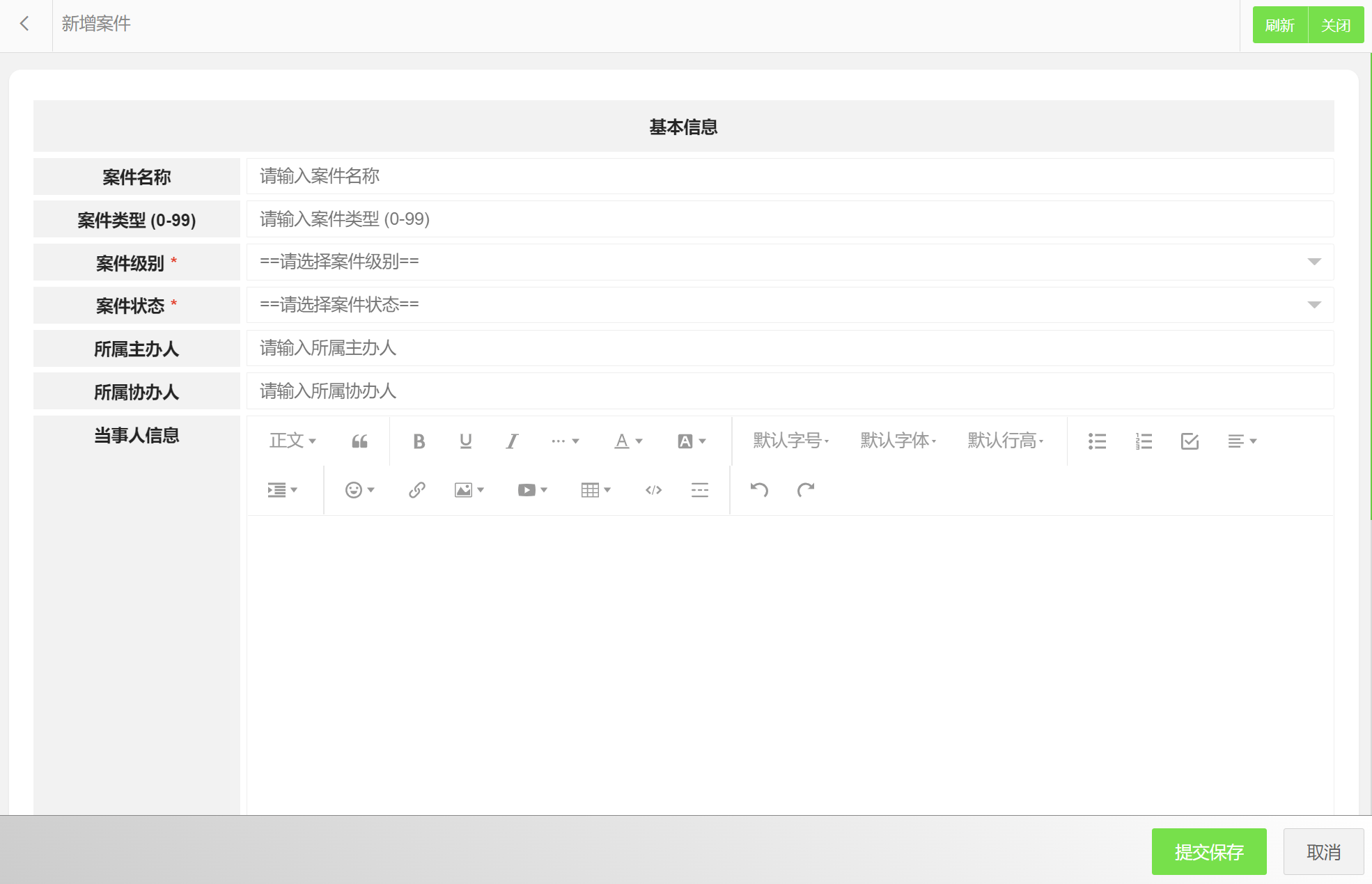1372x884 pixels.
Task: Insert a divider line
Action: point(700,490)
